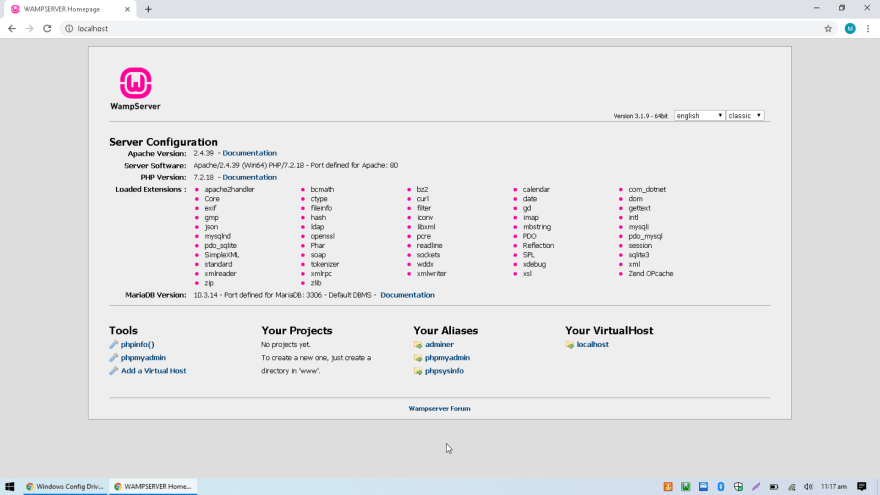Click the 'Server Configuration' heading
The height and width of the screenshot is (495, 880).
click(x=163, y=142)
